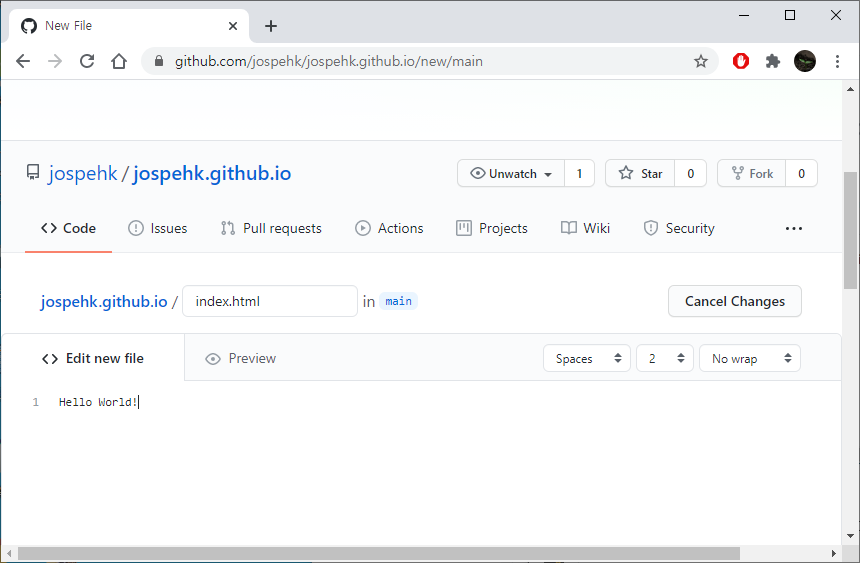
Task: Star the repository
Action: (x=640, y=173)
